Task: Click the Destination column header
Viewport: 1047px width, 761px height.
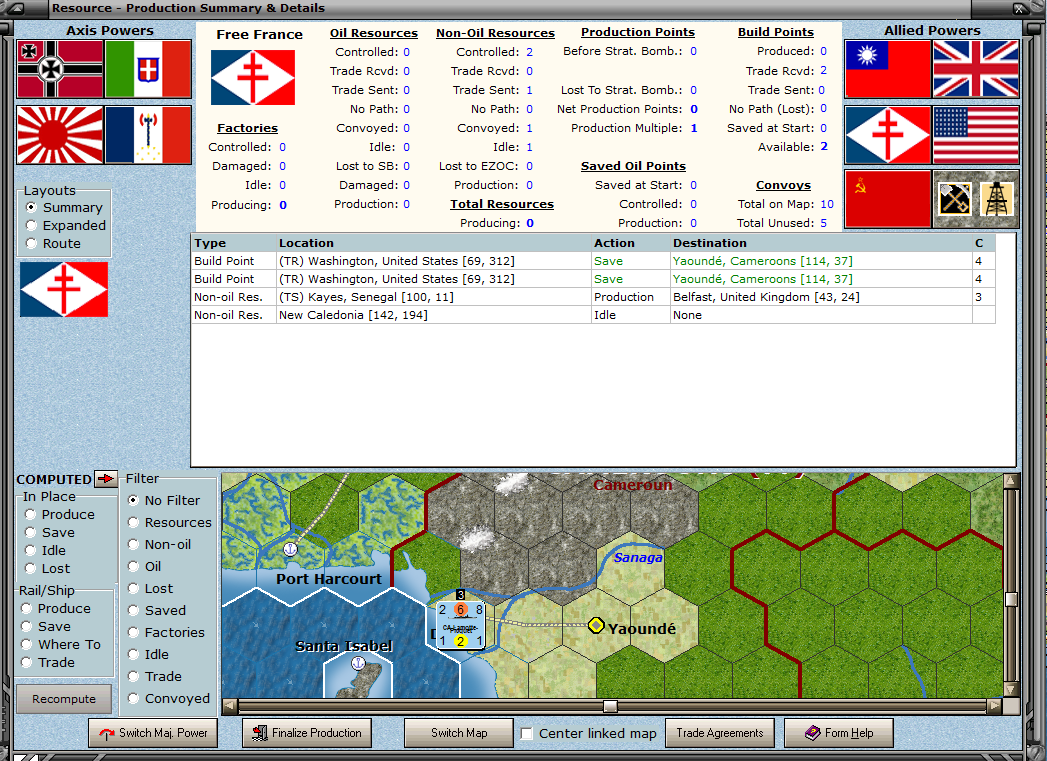Action: [x=821, y=243]
